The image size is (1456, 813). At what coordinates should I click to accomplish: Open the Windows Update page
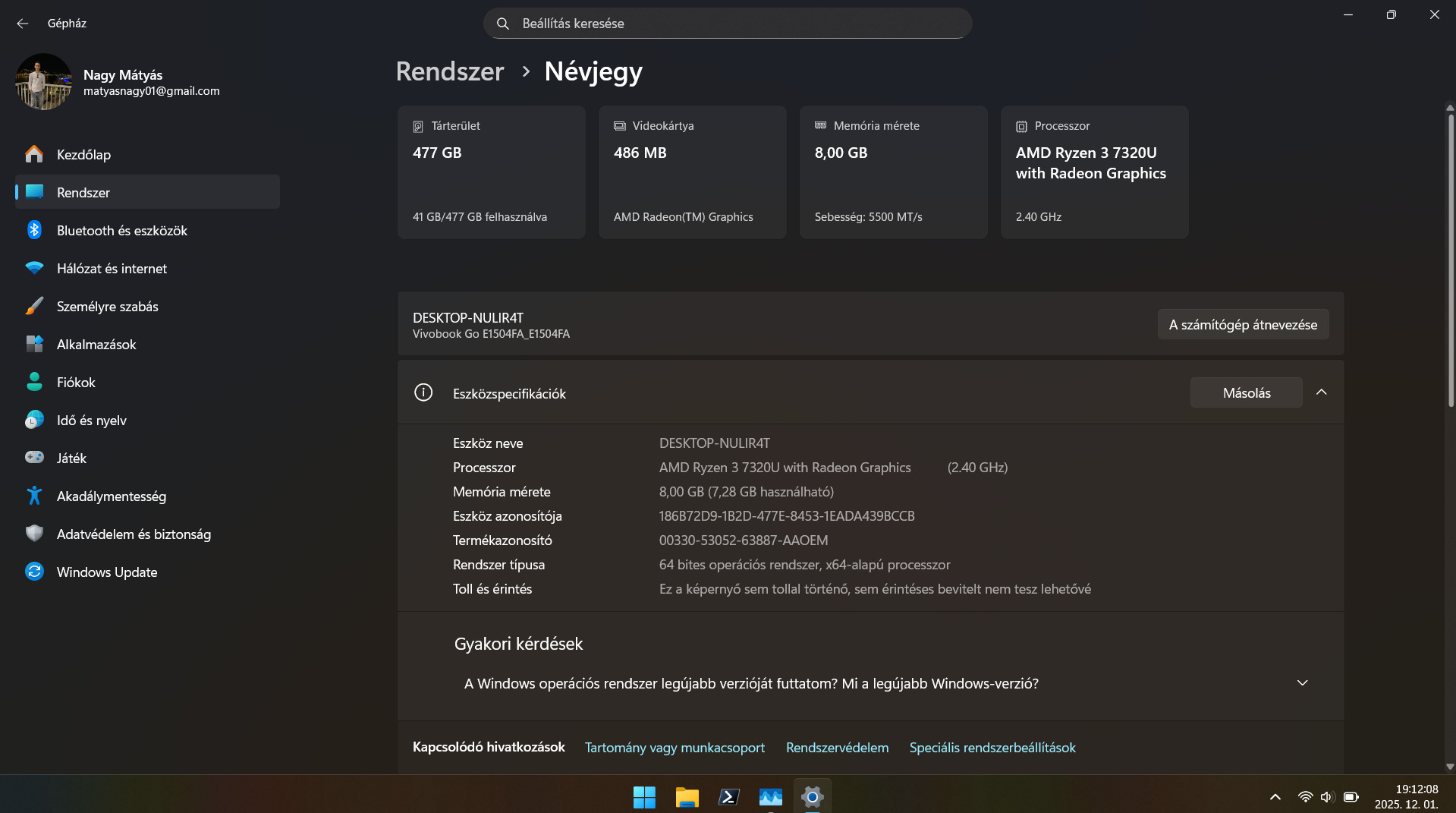coord(147,572)
